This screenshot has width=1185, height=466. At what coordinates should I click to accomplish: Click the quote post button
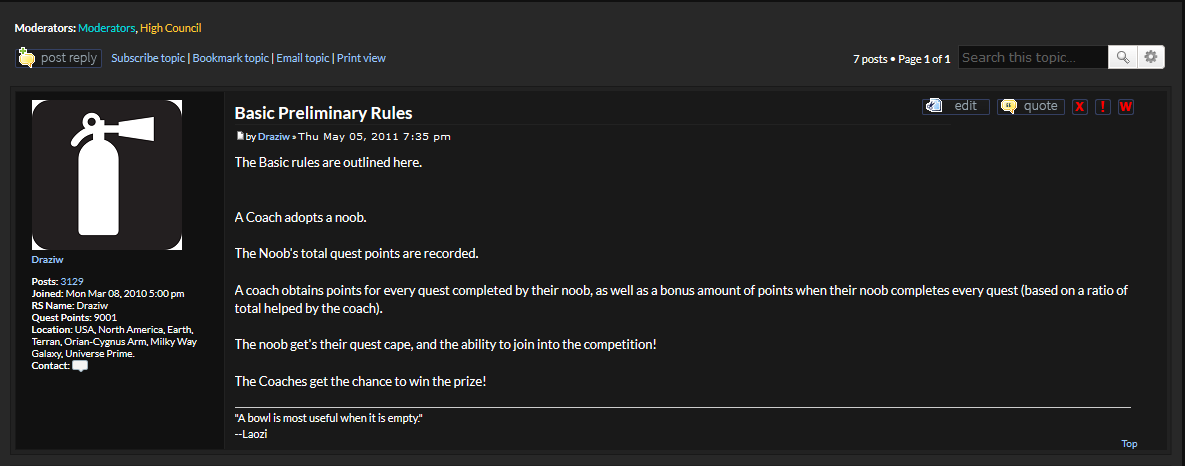click(x=1031, y=106)
